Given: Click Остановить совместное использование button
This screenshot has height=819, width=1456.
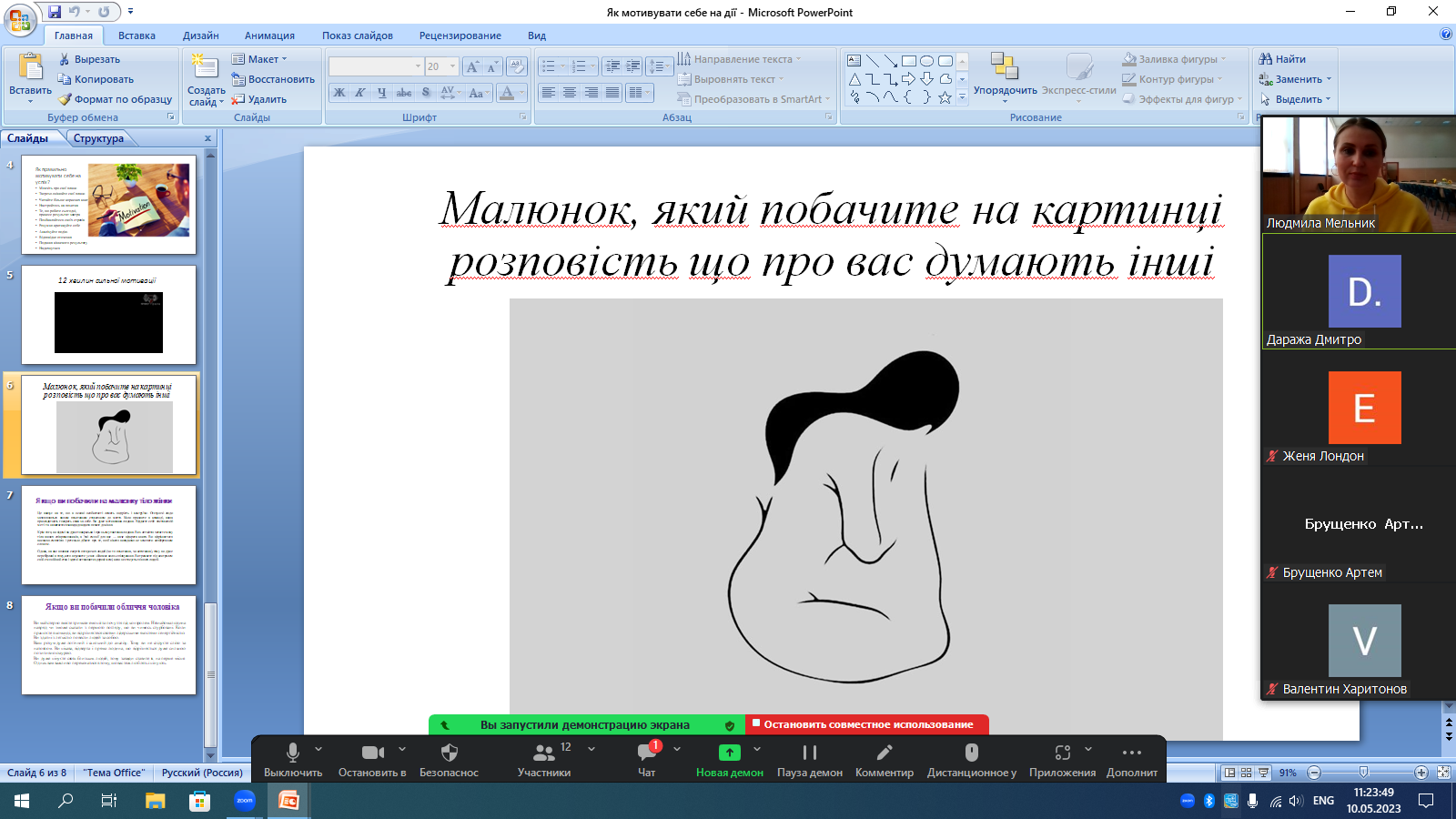Looking at the screenshot, I should point(867,724).
